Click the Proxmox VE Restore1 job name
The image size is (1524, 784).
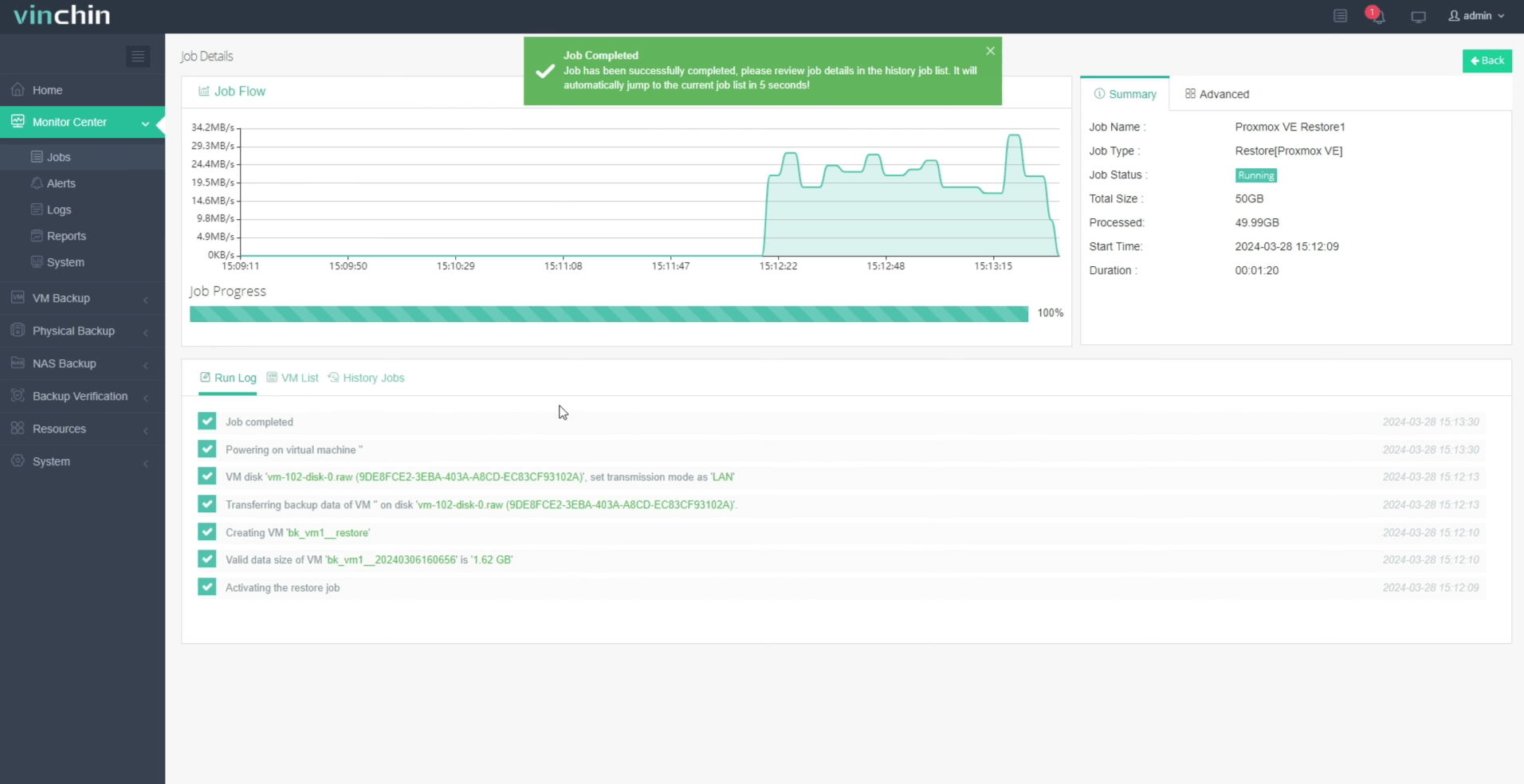click(x=1290, y=127)
